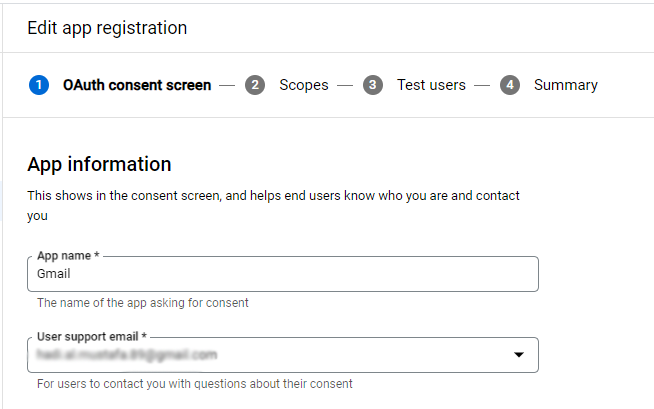Select step 3 circle icon
The image size is (654, 409).
coord(372,85)
